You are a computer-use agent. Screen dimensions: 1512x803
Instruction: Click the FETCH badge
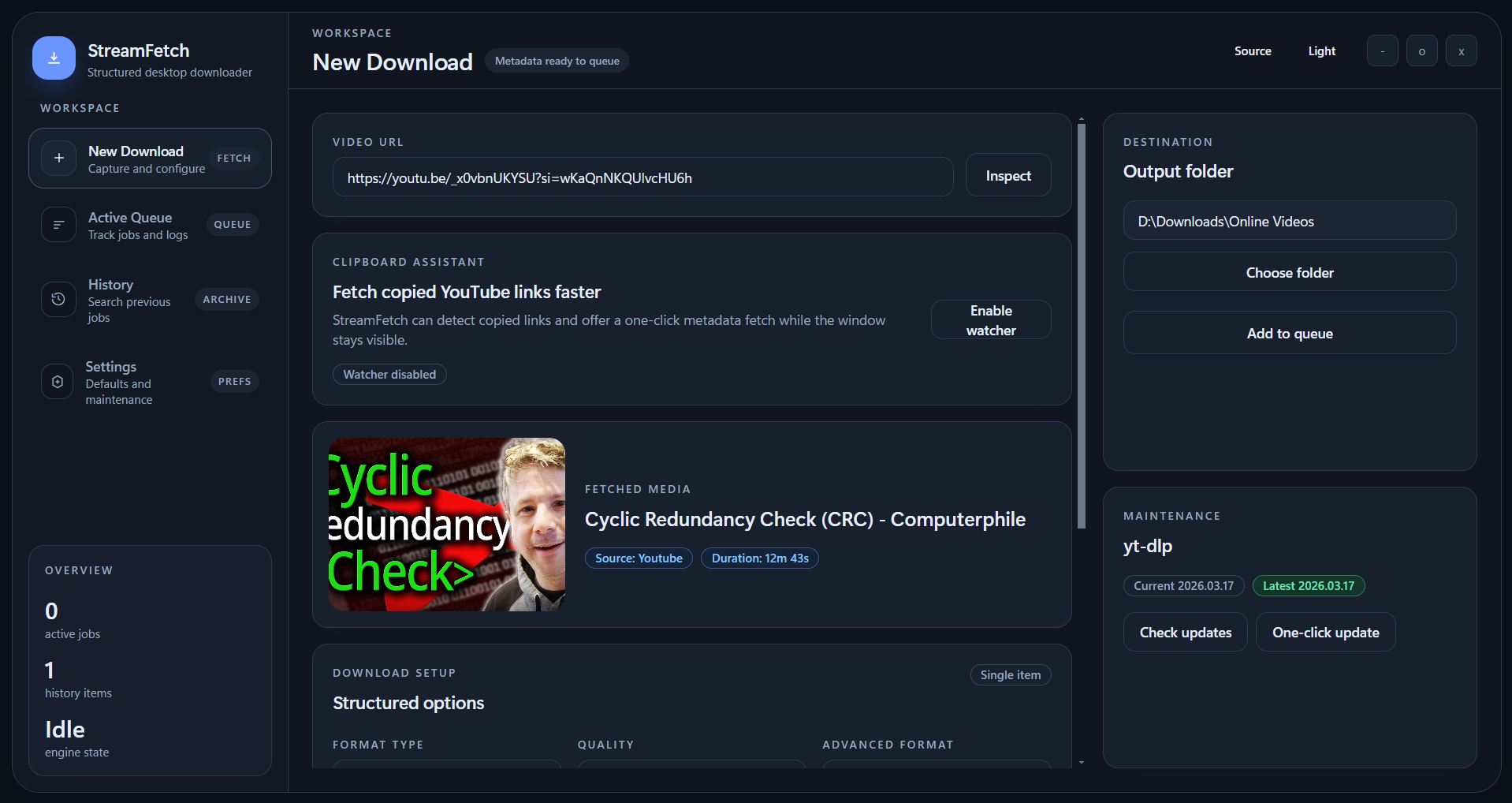pos(234,158)
